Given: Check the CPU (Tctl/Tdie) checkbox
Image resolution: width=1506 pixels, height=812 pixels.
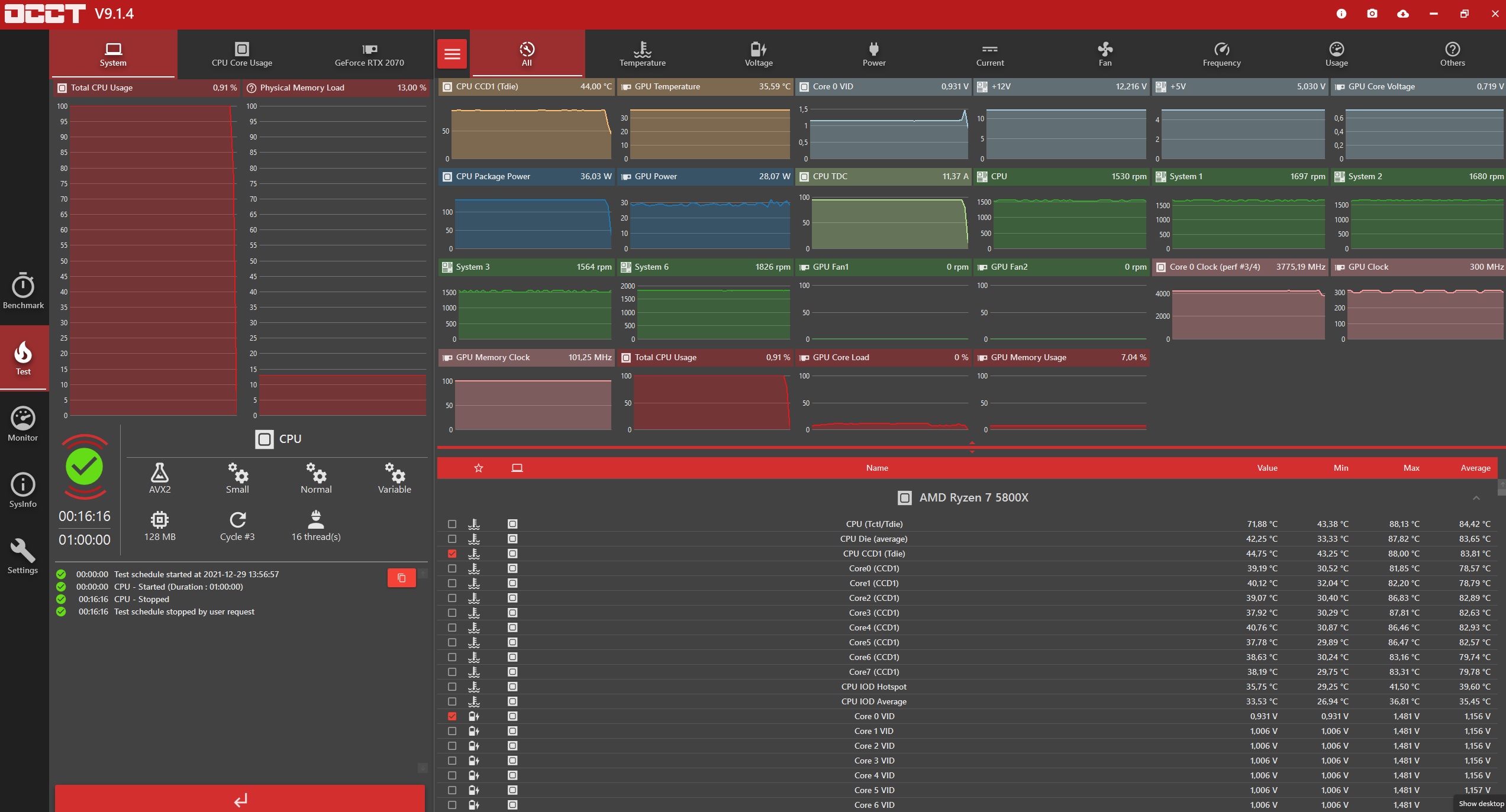Looking at the screenshot, I should coord(452,524).
